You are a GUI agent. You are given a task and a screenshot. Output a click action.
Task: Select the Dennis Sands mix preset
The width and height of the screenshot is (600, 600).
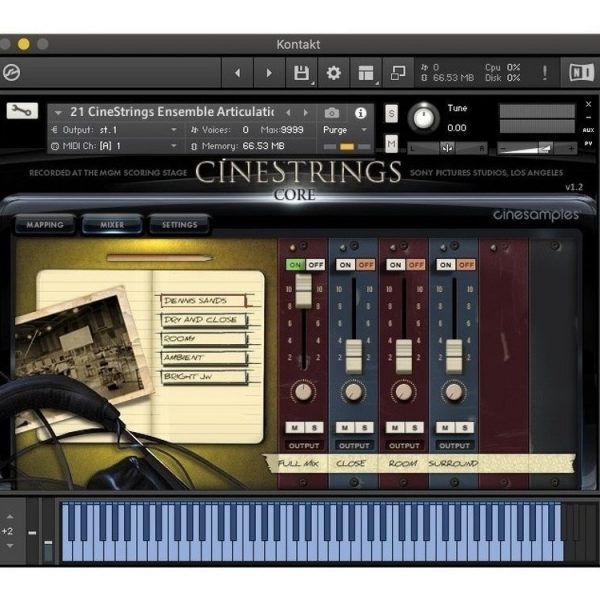tap(204, 301)
